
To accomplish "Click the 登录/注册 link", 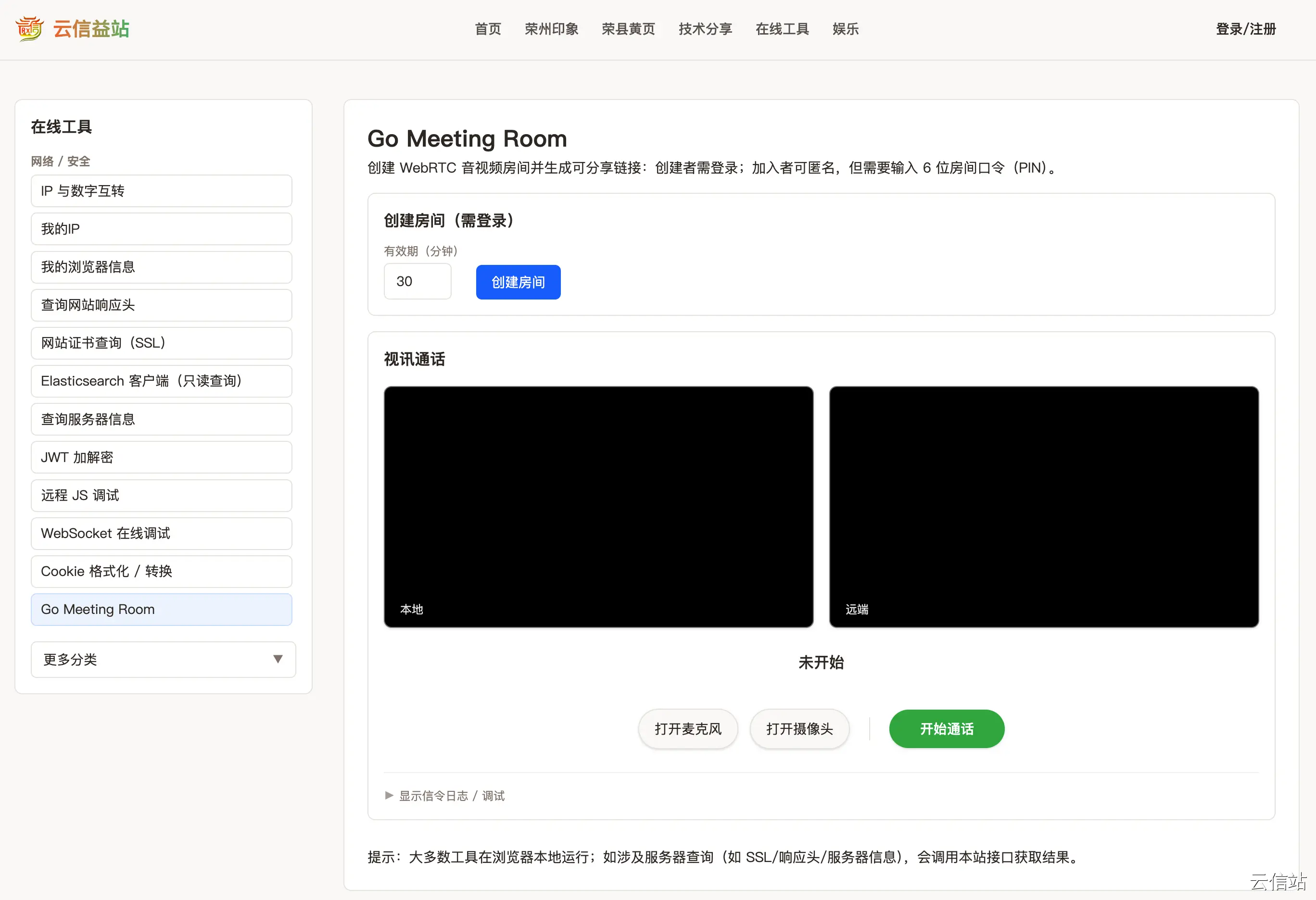I will [x=1245, y=29].
